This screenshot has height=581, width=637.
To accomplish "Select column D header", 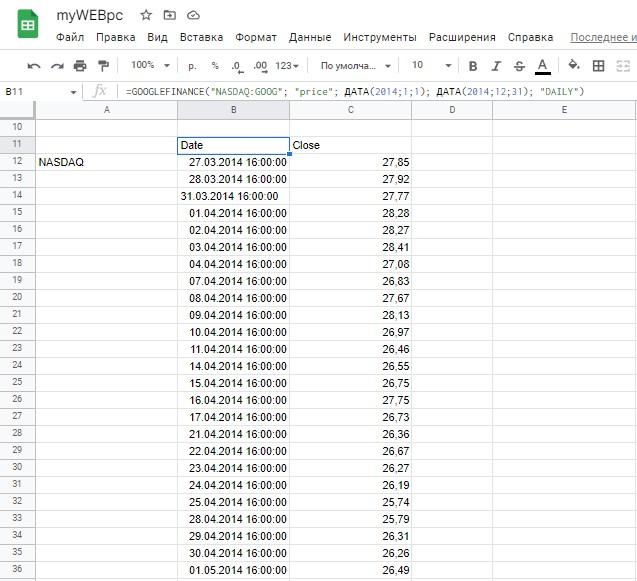I will [452, 110].
